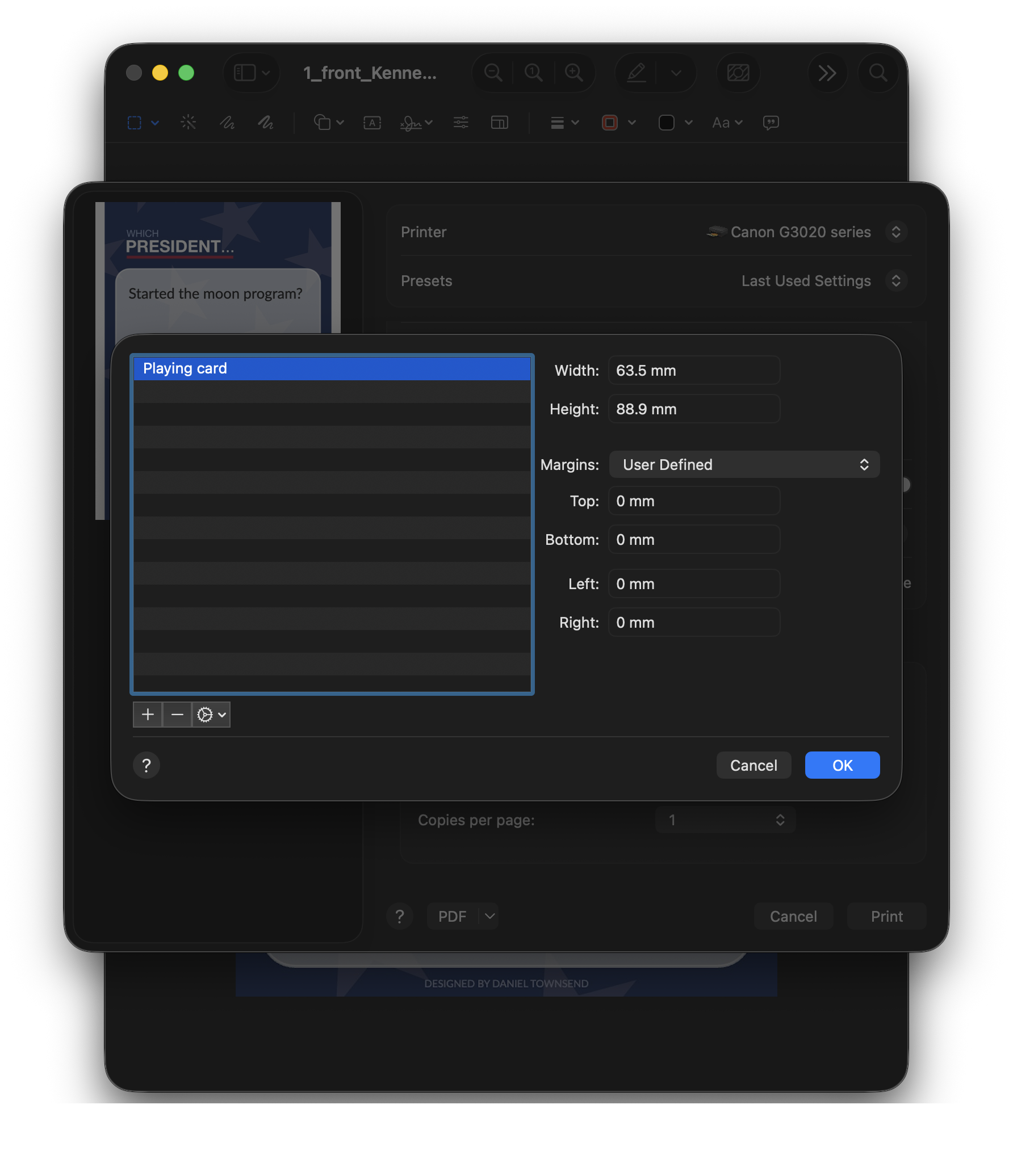Screen dimensions: 1013x1176
Task: Open line shape style menu
Action: coord(564,123)
